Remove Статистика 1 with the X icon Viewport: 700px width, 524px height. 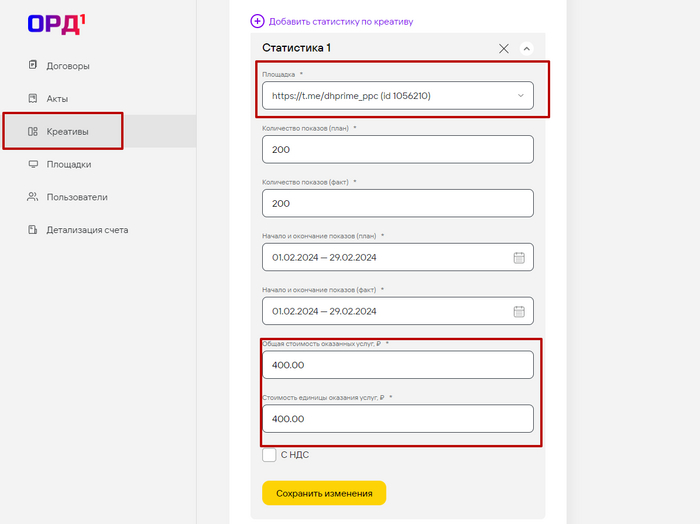click(x=503, y=48)
